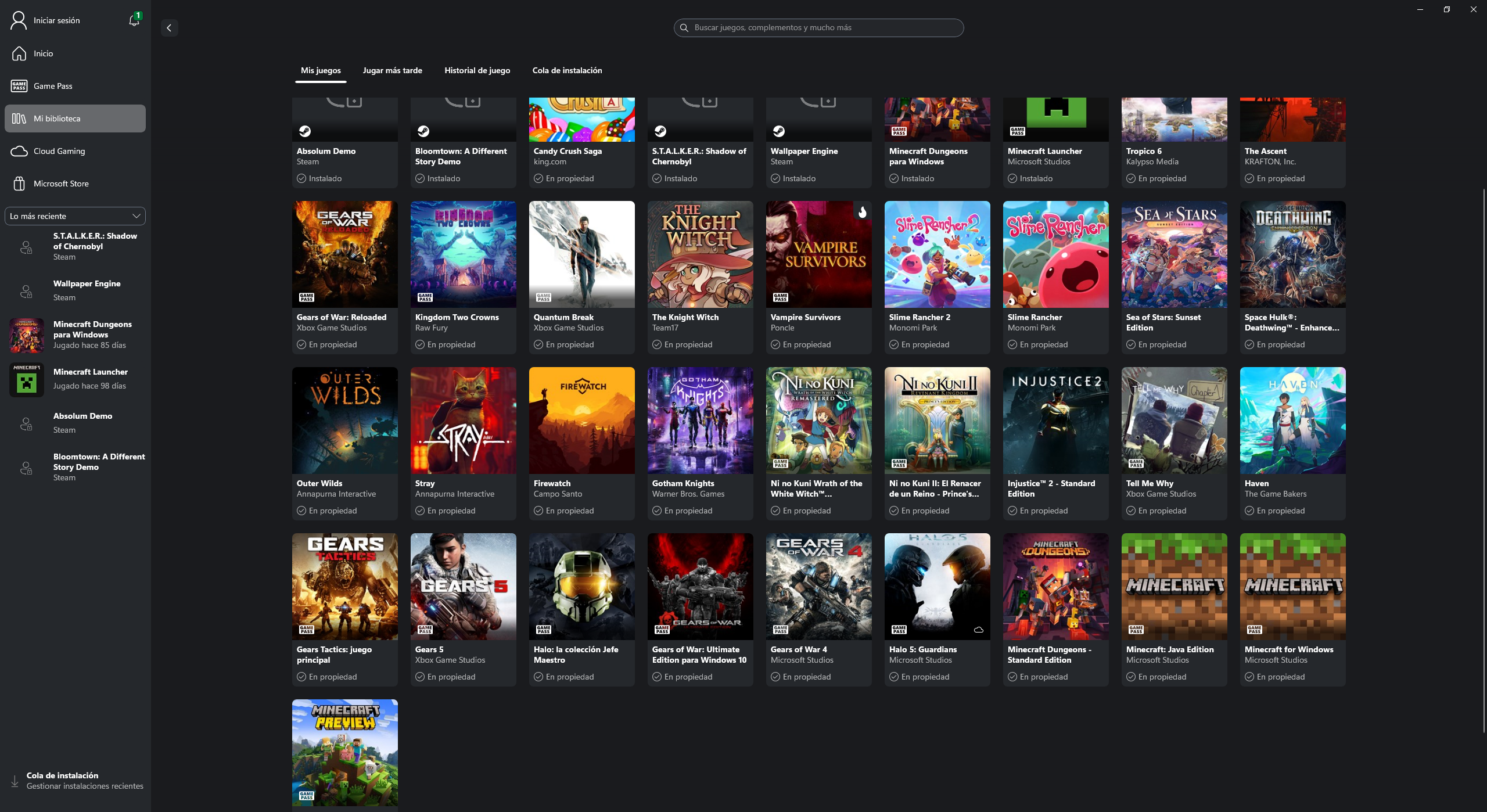Click the search magnifier icon
This screenshot has height=812, width=1487.
(684, 28)
